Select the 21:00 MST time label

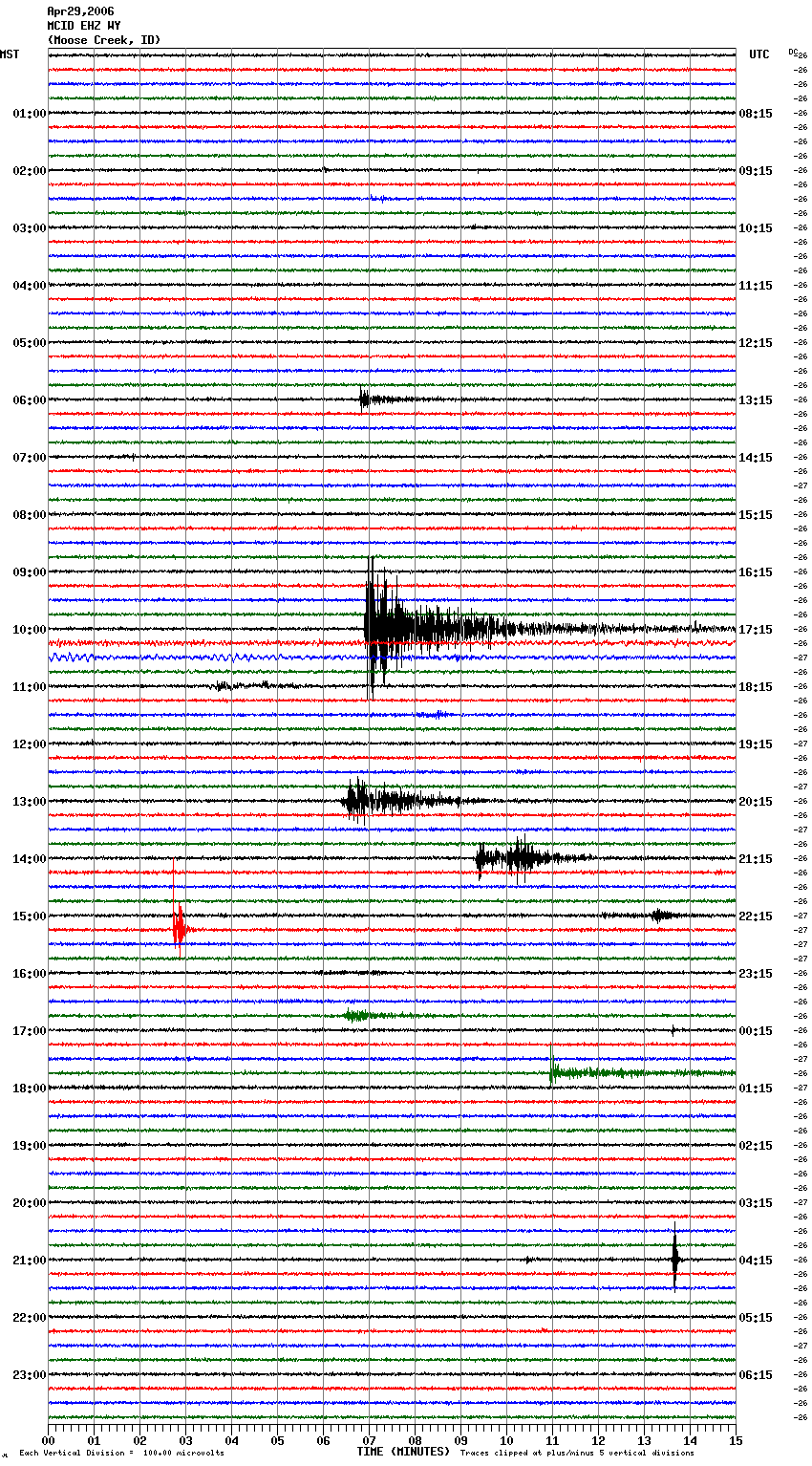pyautogui.click(x=30, y=1261)
